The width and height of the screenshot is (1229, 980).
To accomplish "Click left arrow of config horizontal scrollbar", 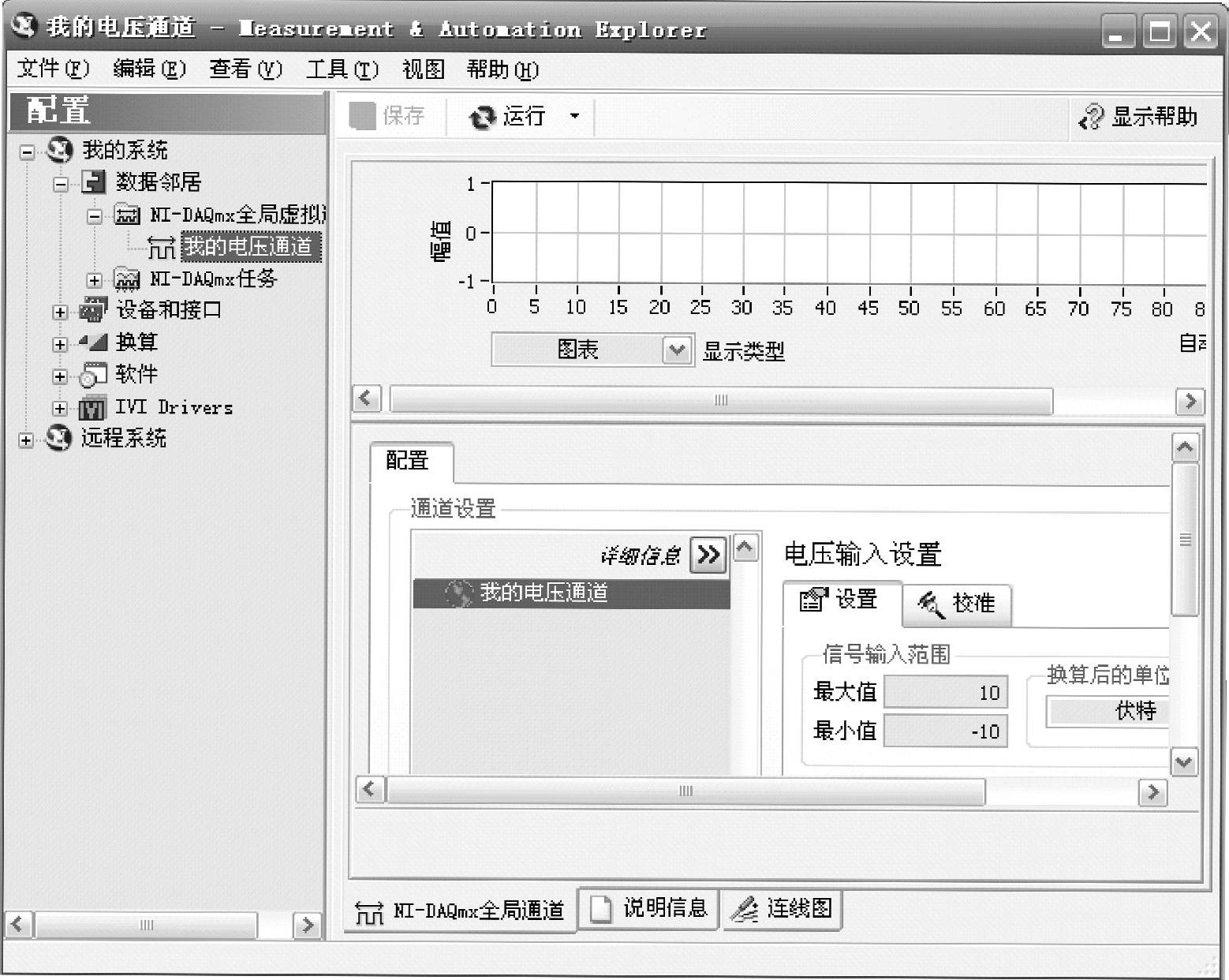I will click(x=371, y=790).
